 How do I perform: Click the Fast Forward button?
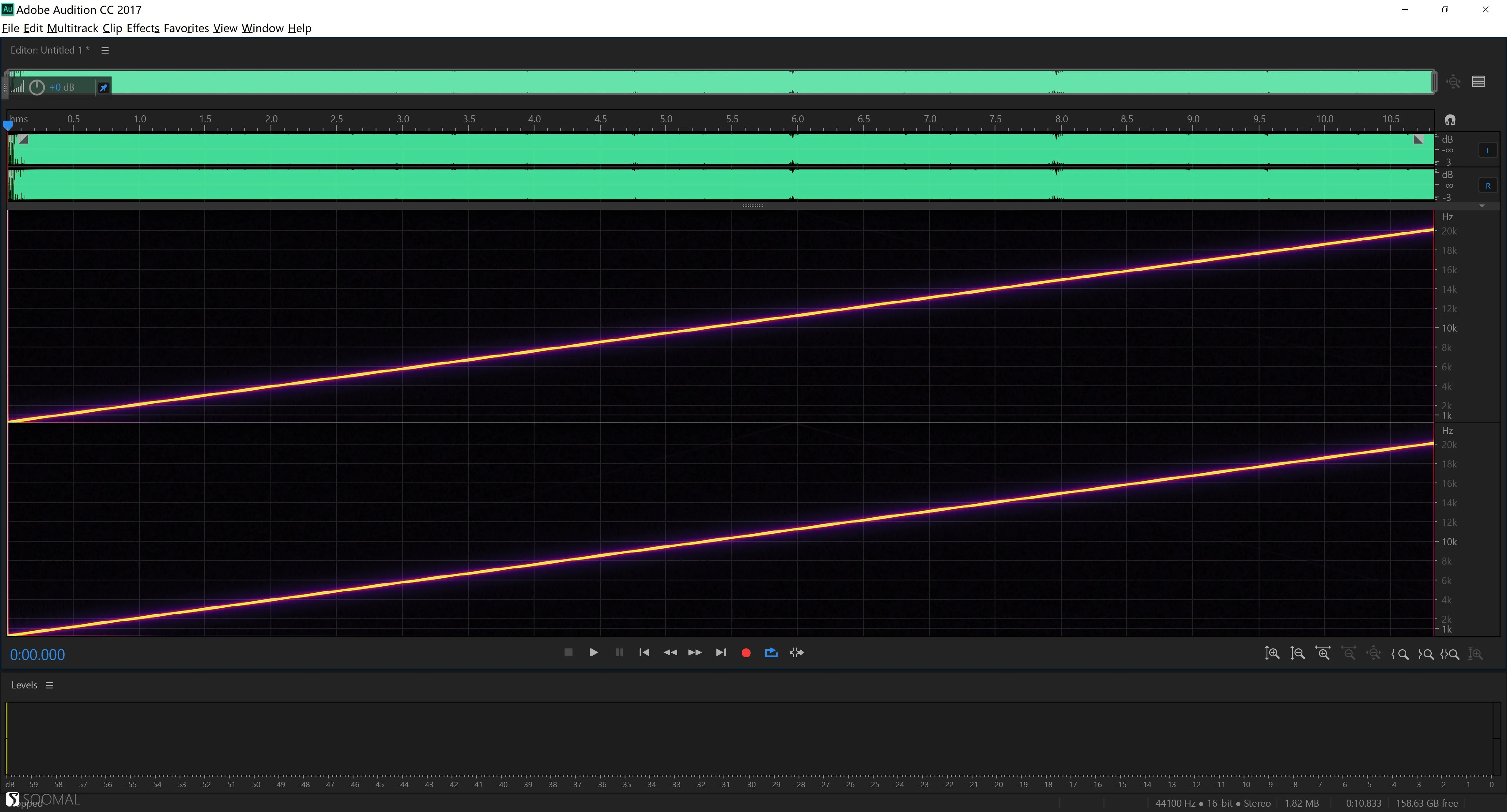tap(695, 653)
